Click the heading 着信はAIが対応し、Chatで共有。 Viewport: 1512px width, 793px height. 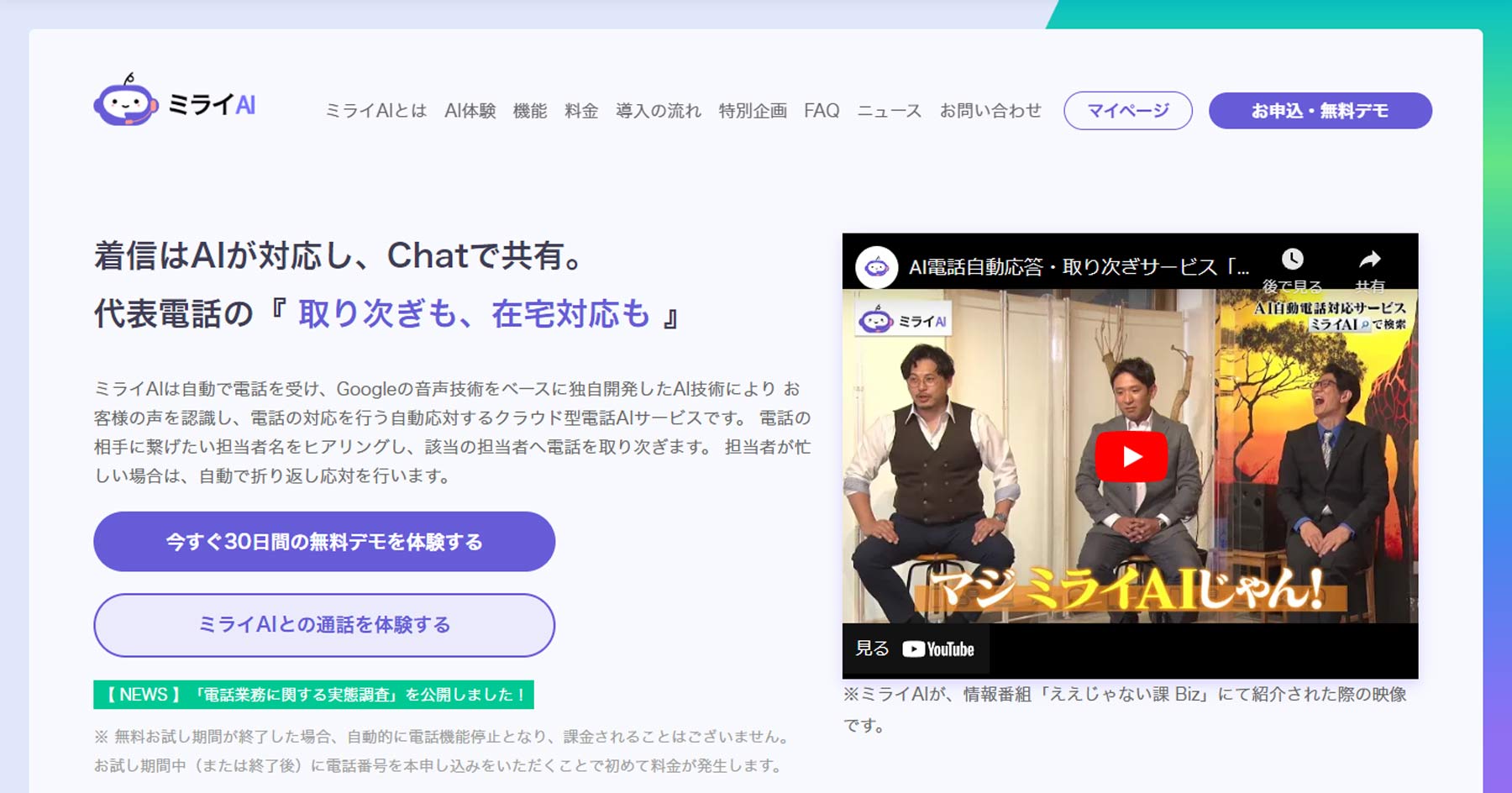pos(338,255)
